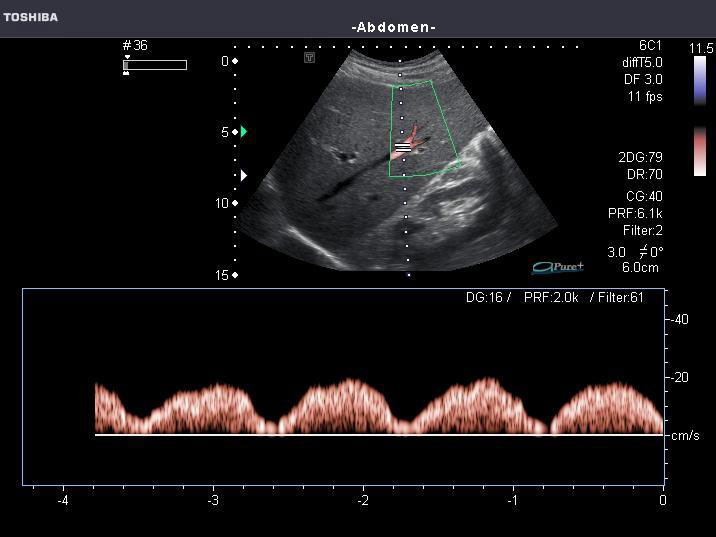Viewport: 716px width, 537px height.
Task: Click the 6C1 transducer label
Action: click(x=650, y=46)
